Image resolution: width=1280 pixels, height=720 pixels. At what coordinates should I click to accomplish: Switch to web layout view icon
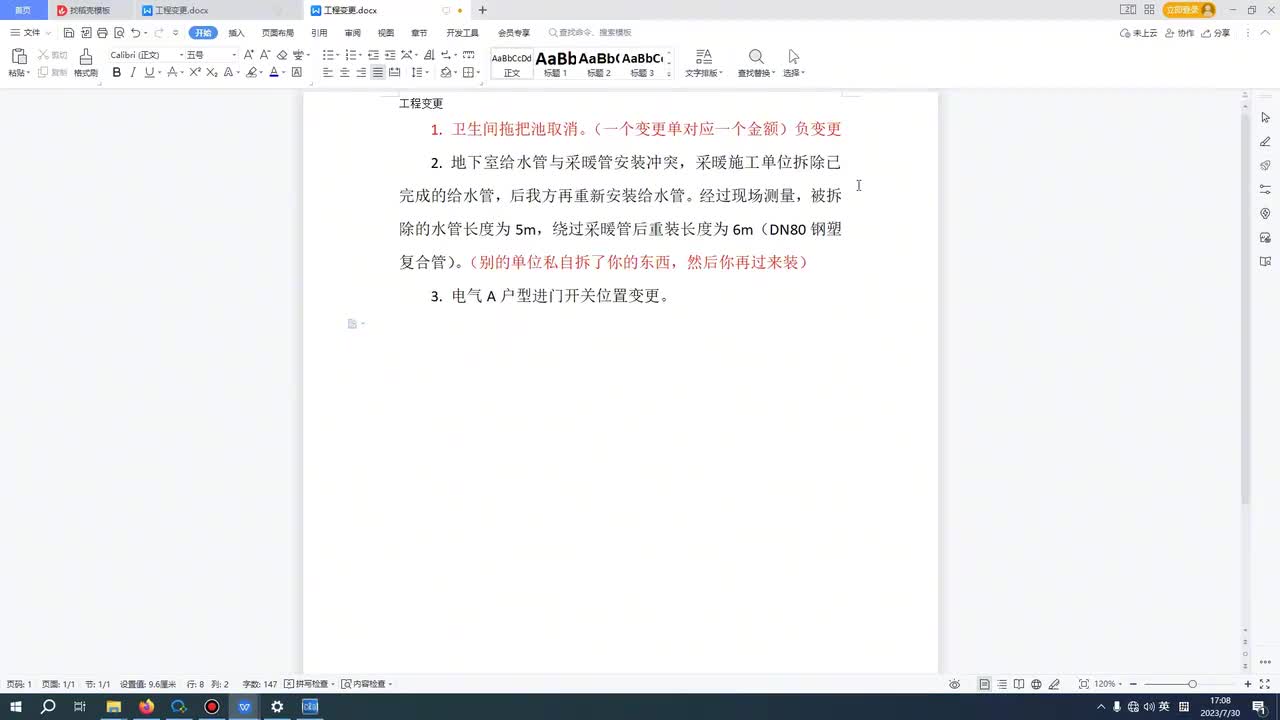1036,684
